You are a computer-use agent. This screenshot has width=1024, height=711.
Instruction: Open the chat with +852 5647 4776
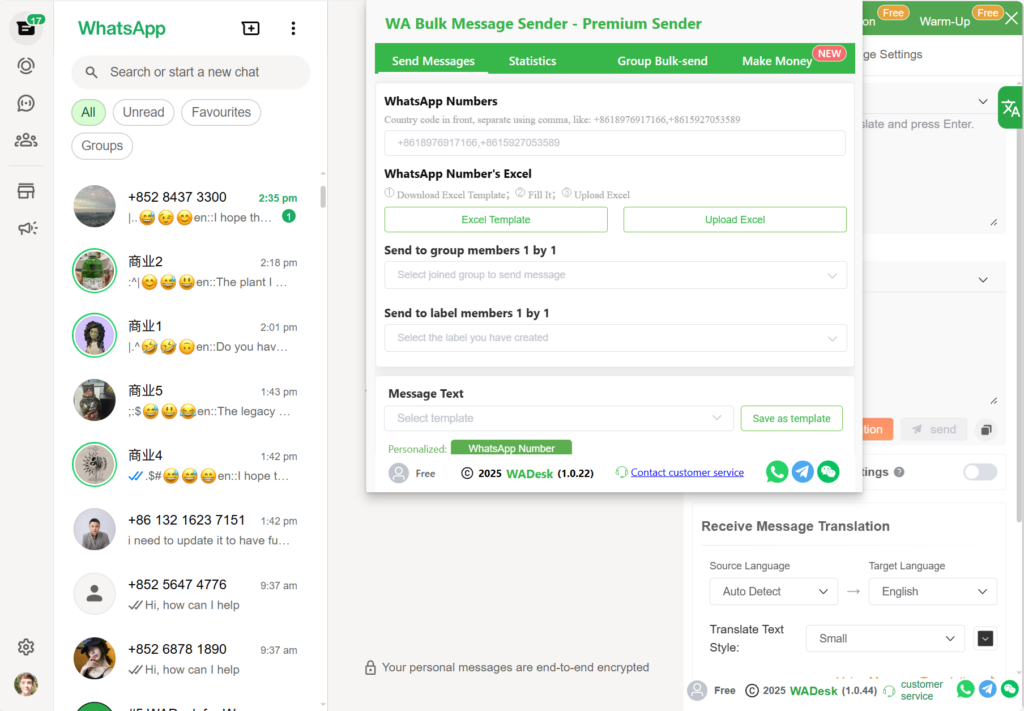pyautogui.click(x=191, y=594)
